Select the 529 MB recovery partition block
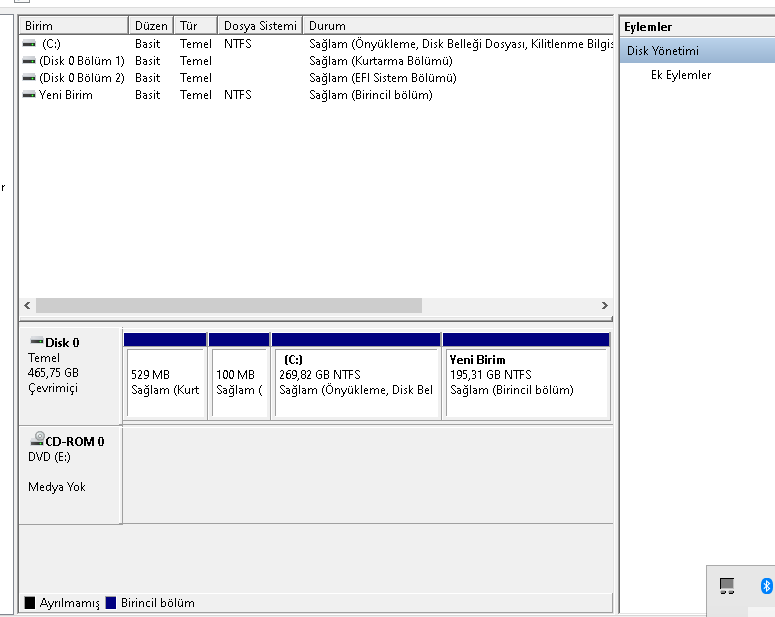Screen dimensions: 775x617 tap(165, 376)
